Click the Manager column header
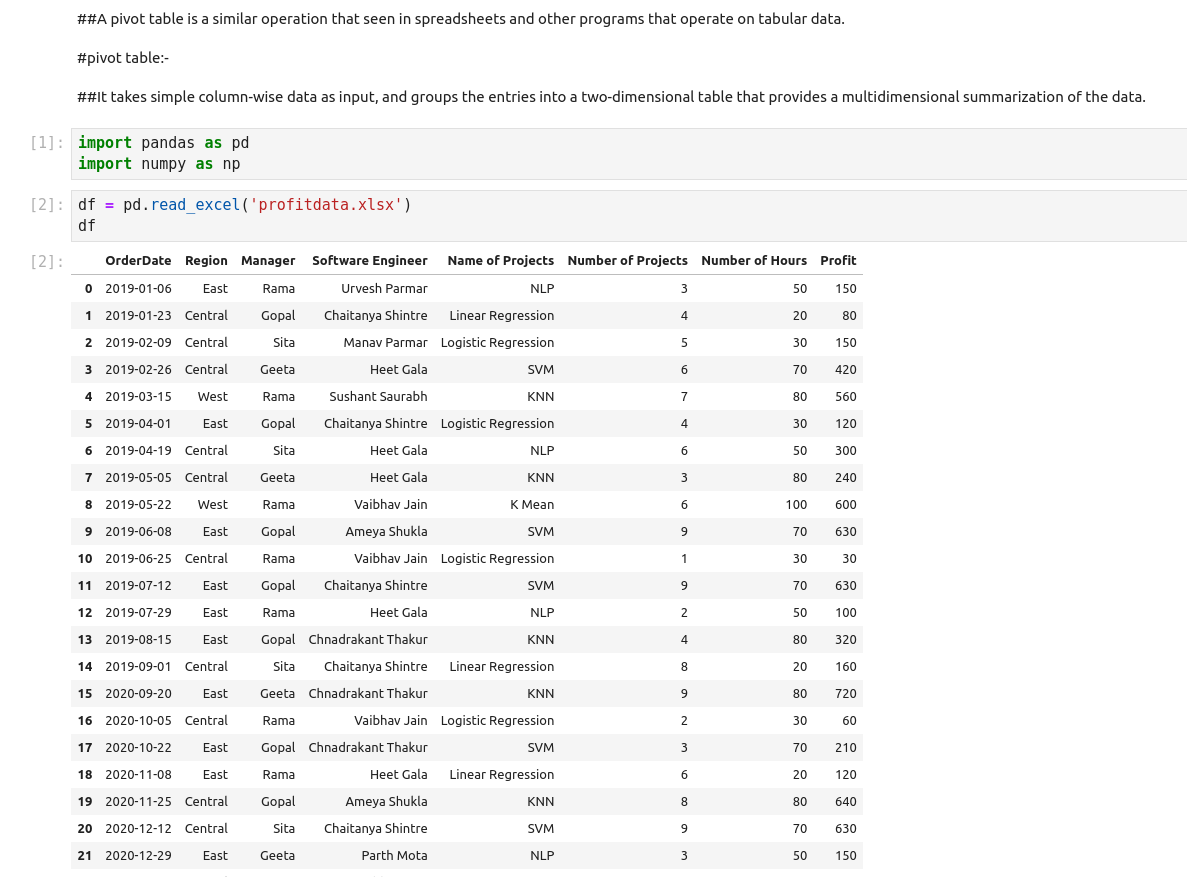 tap(268, 261)
